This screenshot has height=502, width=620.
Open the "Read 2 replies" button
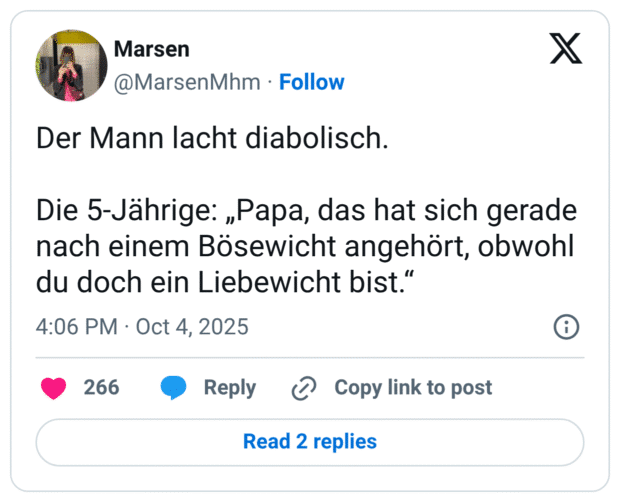click(310, 441)
